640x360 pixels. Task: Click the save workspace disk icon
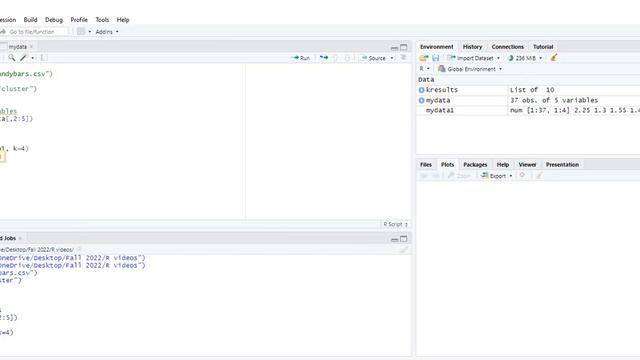436,58
